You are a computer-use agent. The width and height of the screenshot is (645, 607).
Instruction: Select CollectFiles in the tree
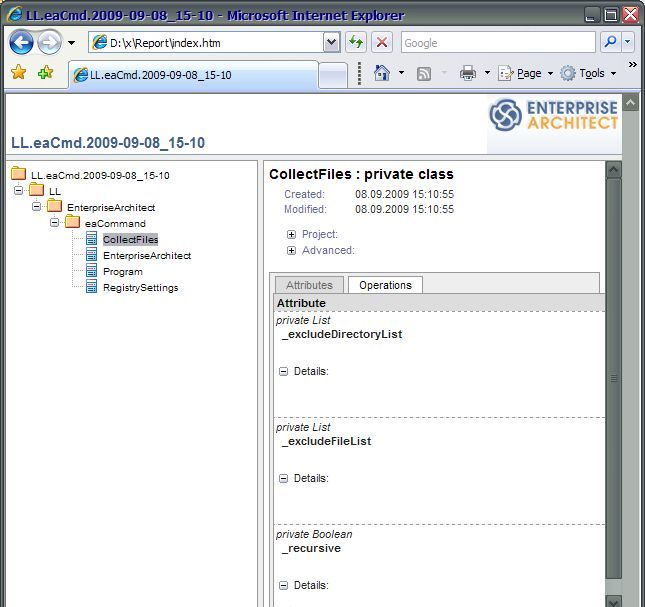pos(130,239)
